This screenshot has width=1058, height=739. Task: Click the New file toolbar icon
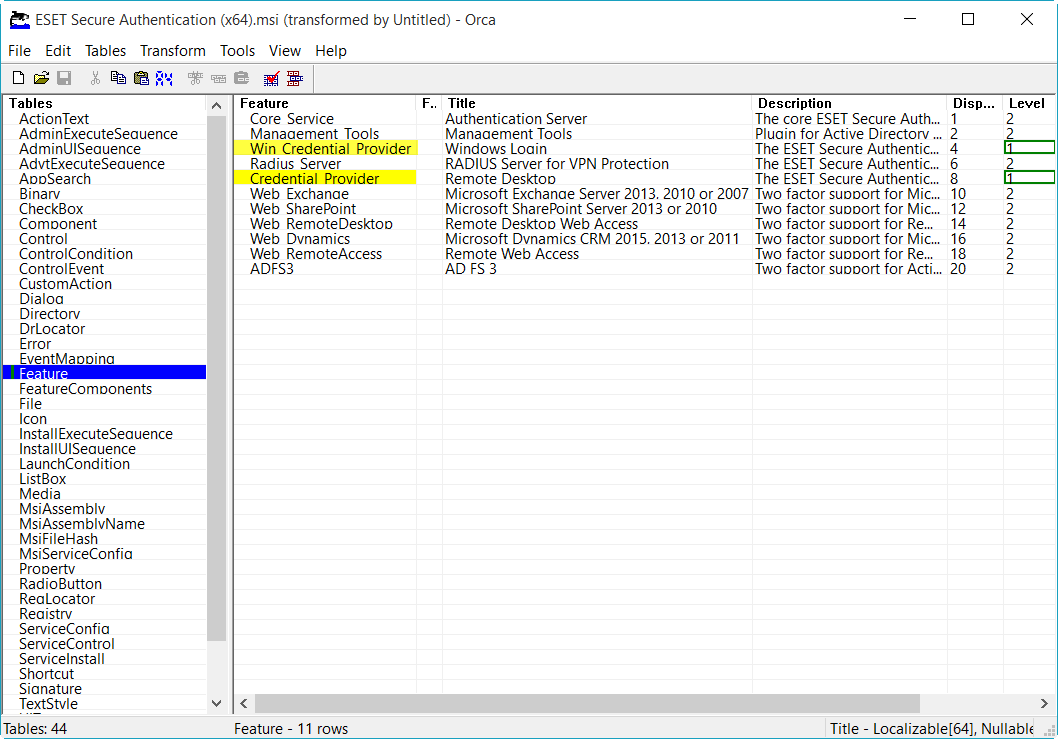coord(18,78)
